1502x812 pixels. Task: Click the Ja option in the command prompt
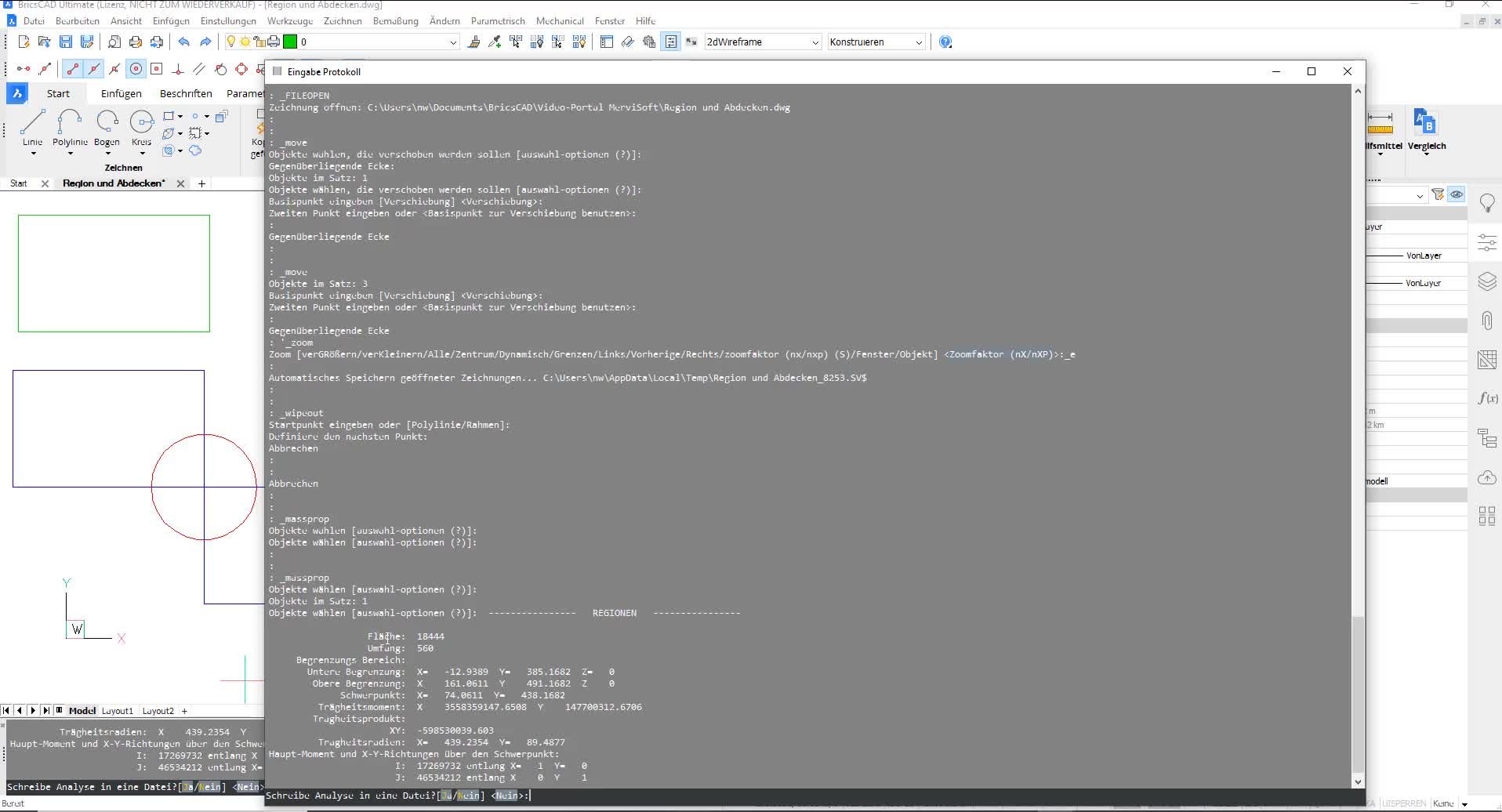[447, 796]
